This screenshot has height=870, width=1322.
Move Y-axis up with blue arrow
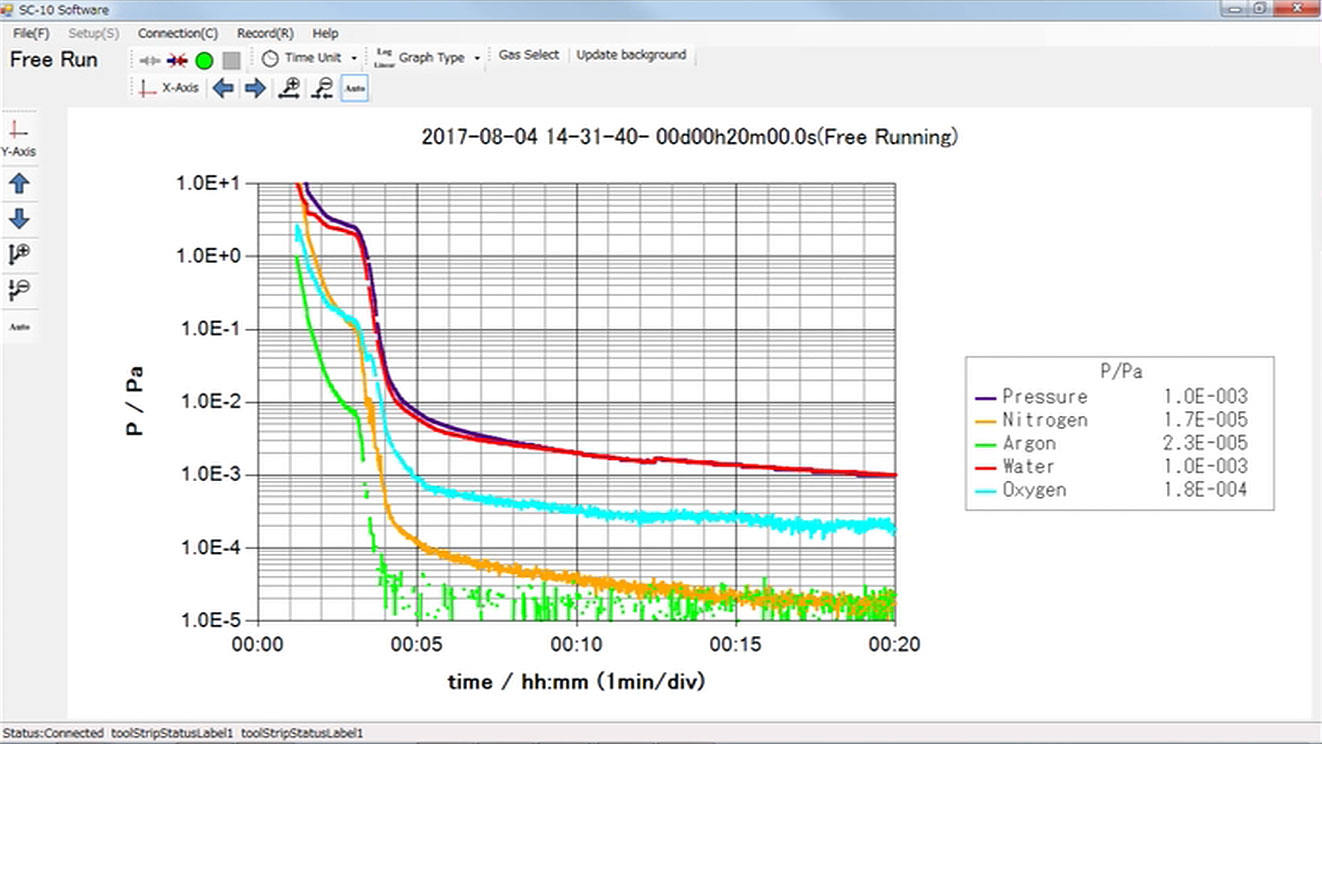19,184
